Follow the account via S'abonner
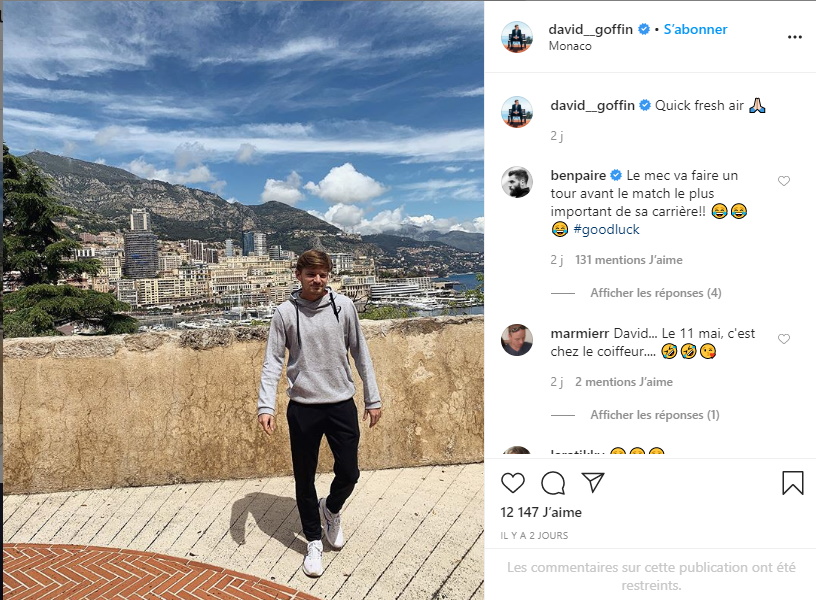This screenshot has width=816, height=600. 695,29
